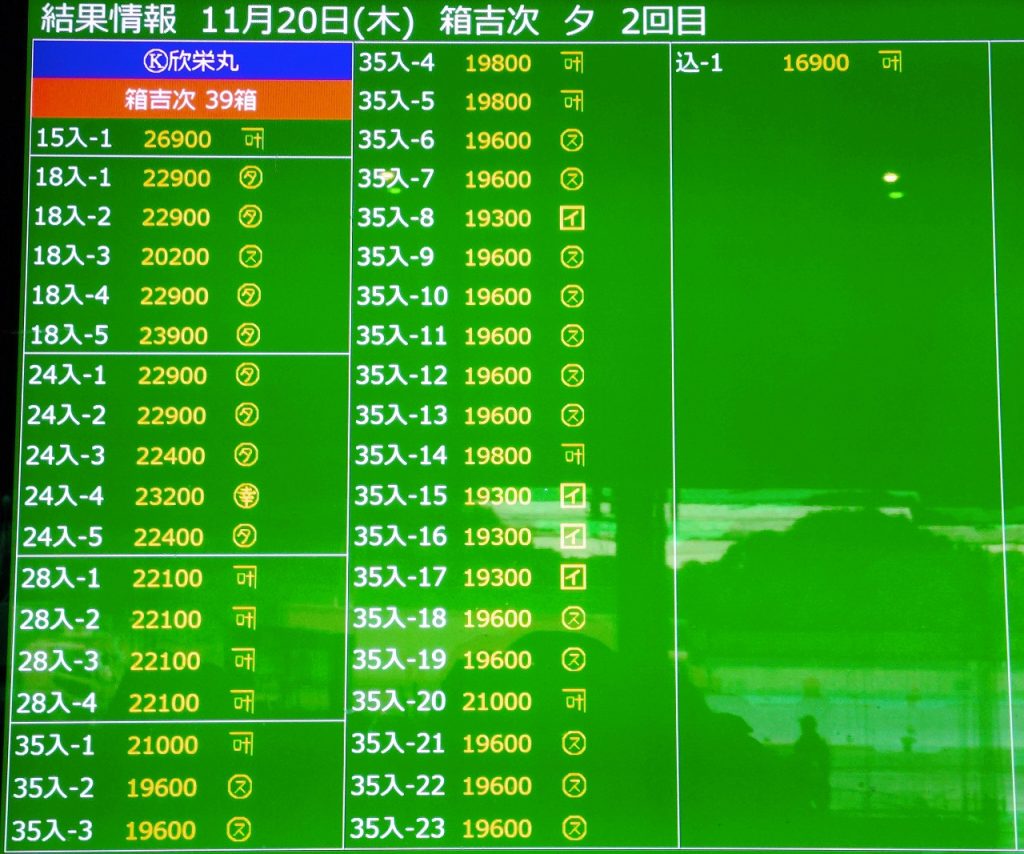Click the price 16900 on row 込-1
The width and height of the screenshot is (1024, 854).
(x=815, y=63)
